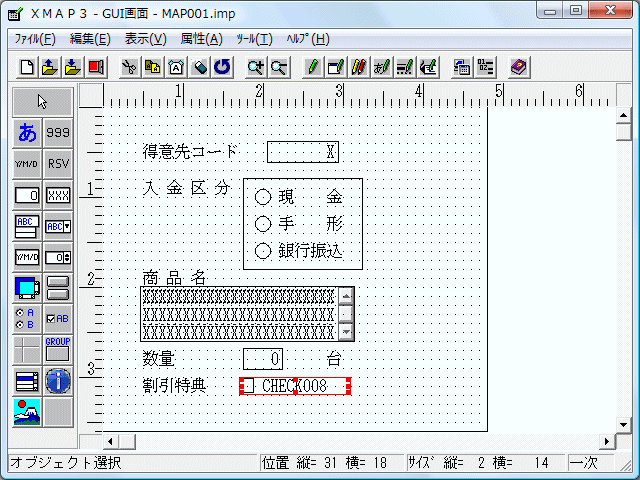This screenshot has width=640, height=480.
Task: Select the cyan window tool in palette
Action: coord(27,288)
